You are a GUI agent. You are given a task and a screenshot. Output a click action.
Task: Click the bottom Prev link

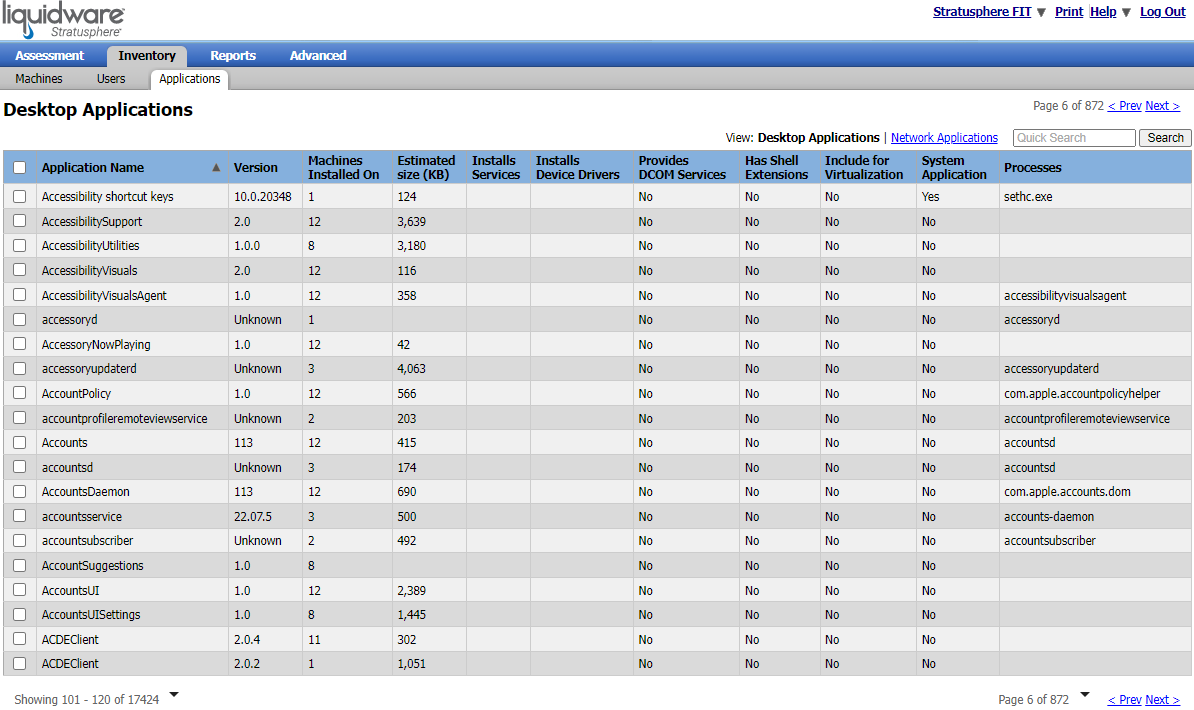[1125, 699]
